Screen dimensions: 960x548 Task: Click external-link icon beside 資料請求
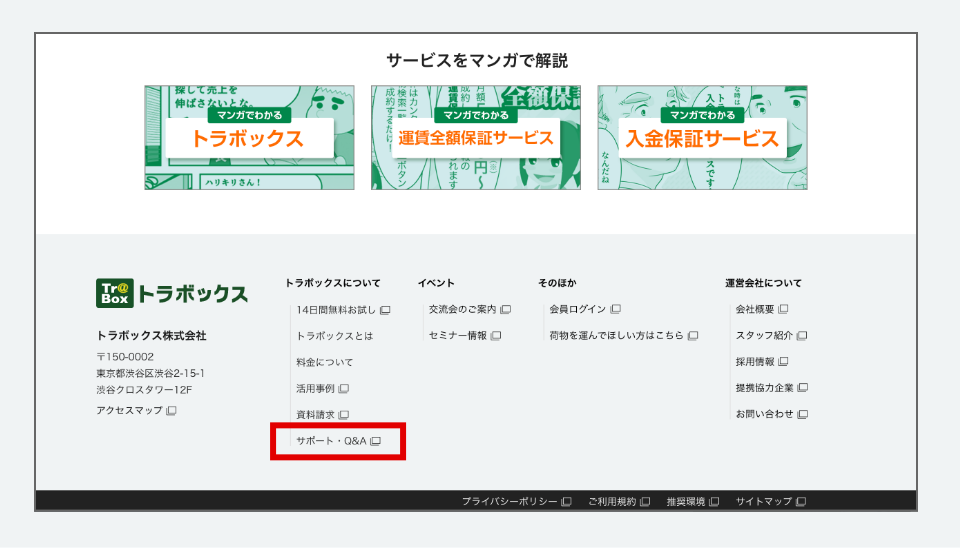[x=343, y=415]
